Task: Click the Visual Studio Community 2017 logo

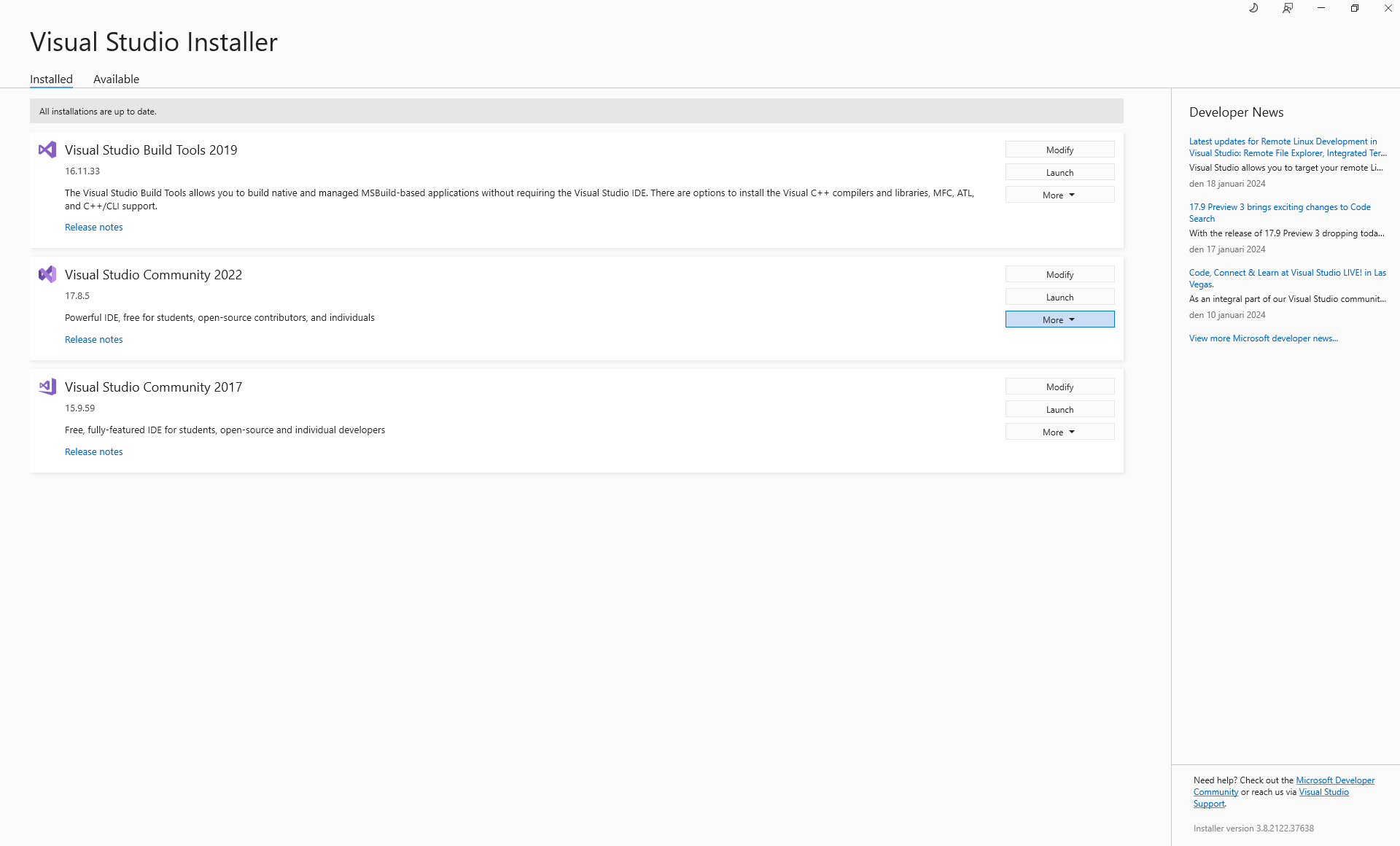Action: (x=47, y=387)
